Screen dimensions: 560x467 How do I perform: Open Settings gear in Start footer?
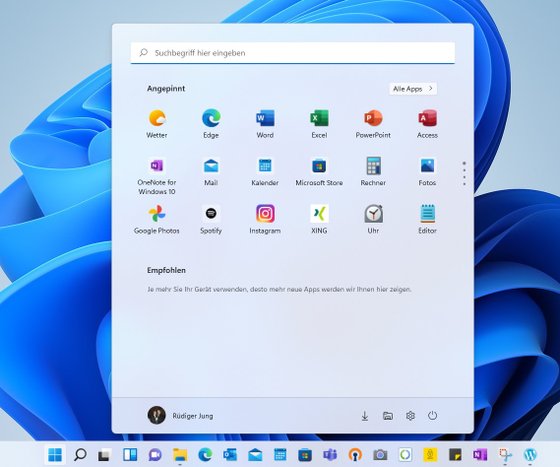click(x=410, y=416)
